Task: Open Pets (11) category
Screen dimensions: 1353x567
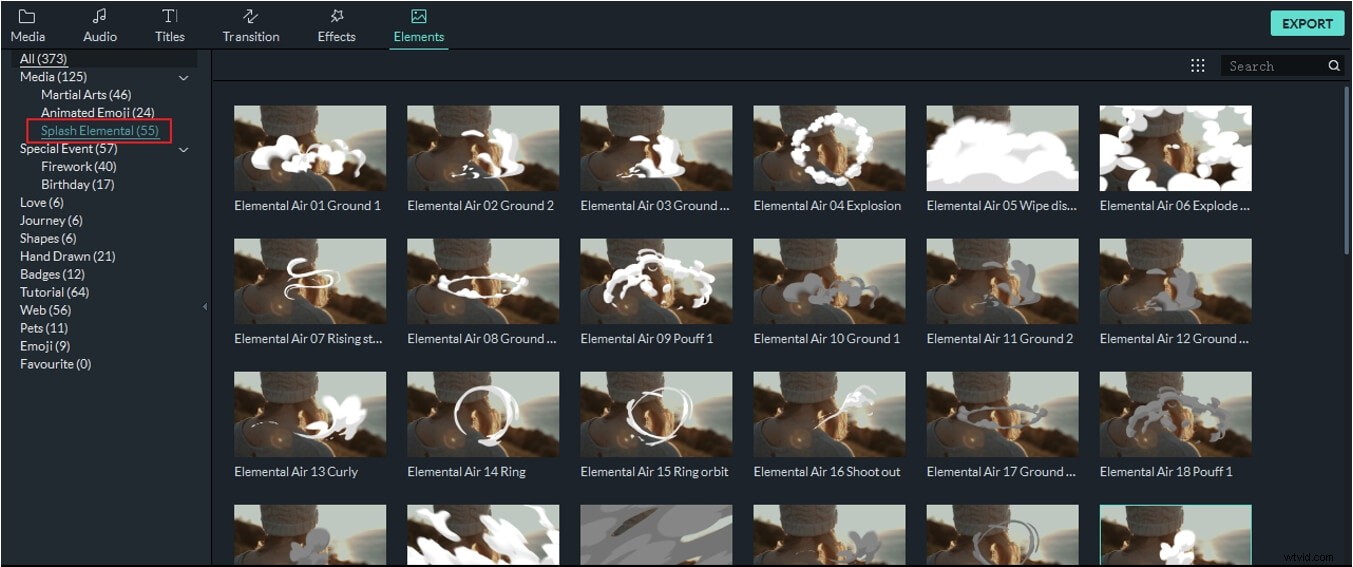Action: (44, 329)
